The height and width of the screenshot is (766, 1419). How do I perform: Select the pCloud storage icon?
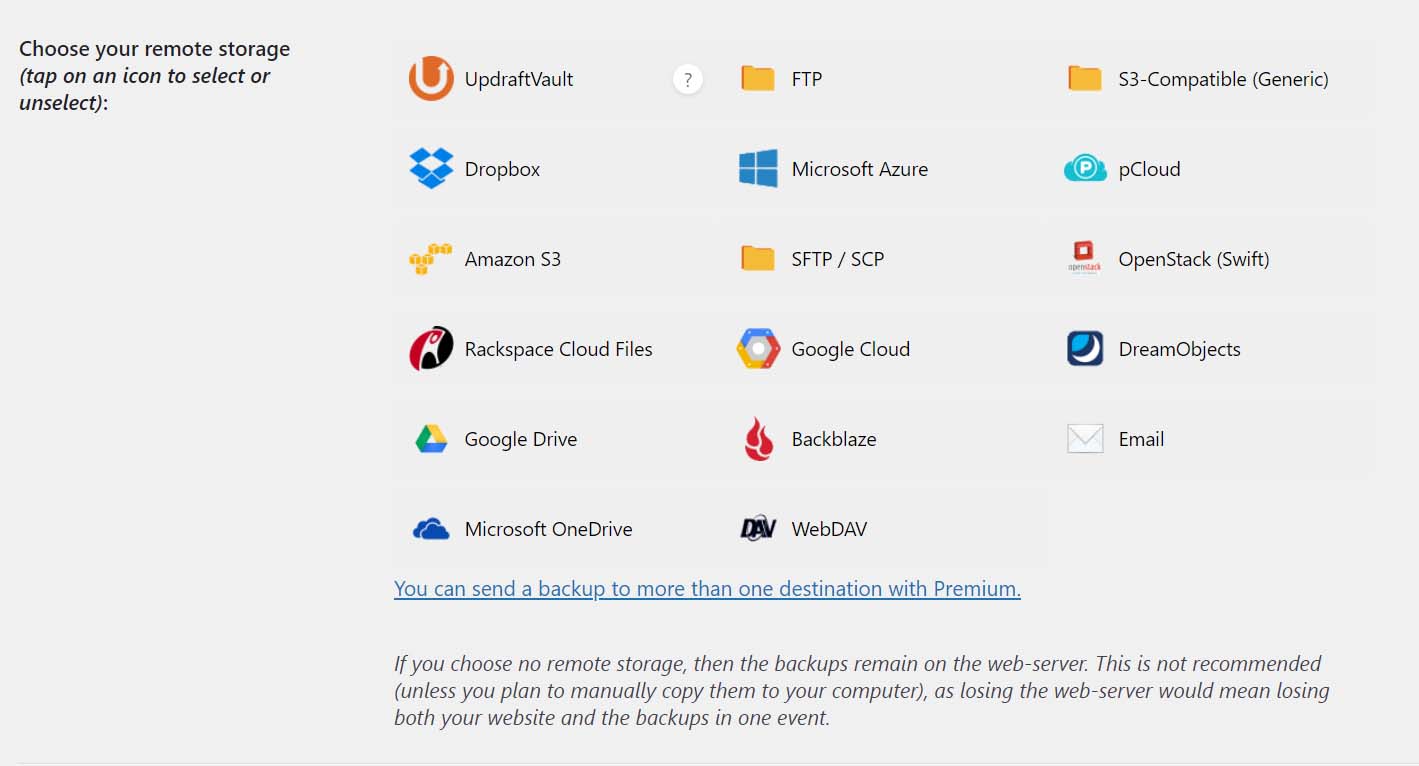[1084, 168]
